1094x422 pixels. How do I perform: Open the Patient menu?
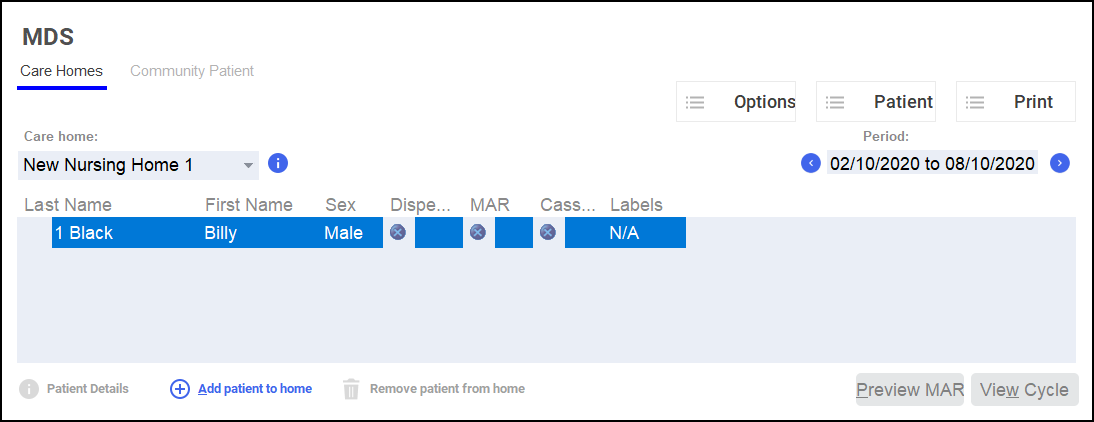[x=876, y=102]
